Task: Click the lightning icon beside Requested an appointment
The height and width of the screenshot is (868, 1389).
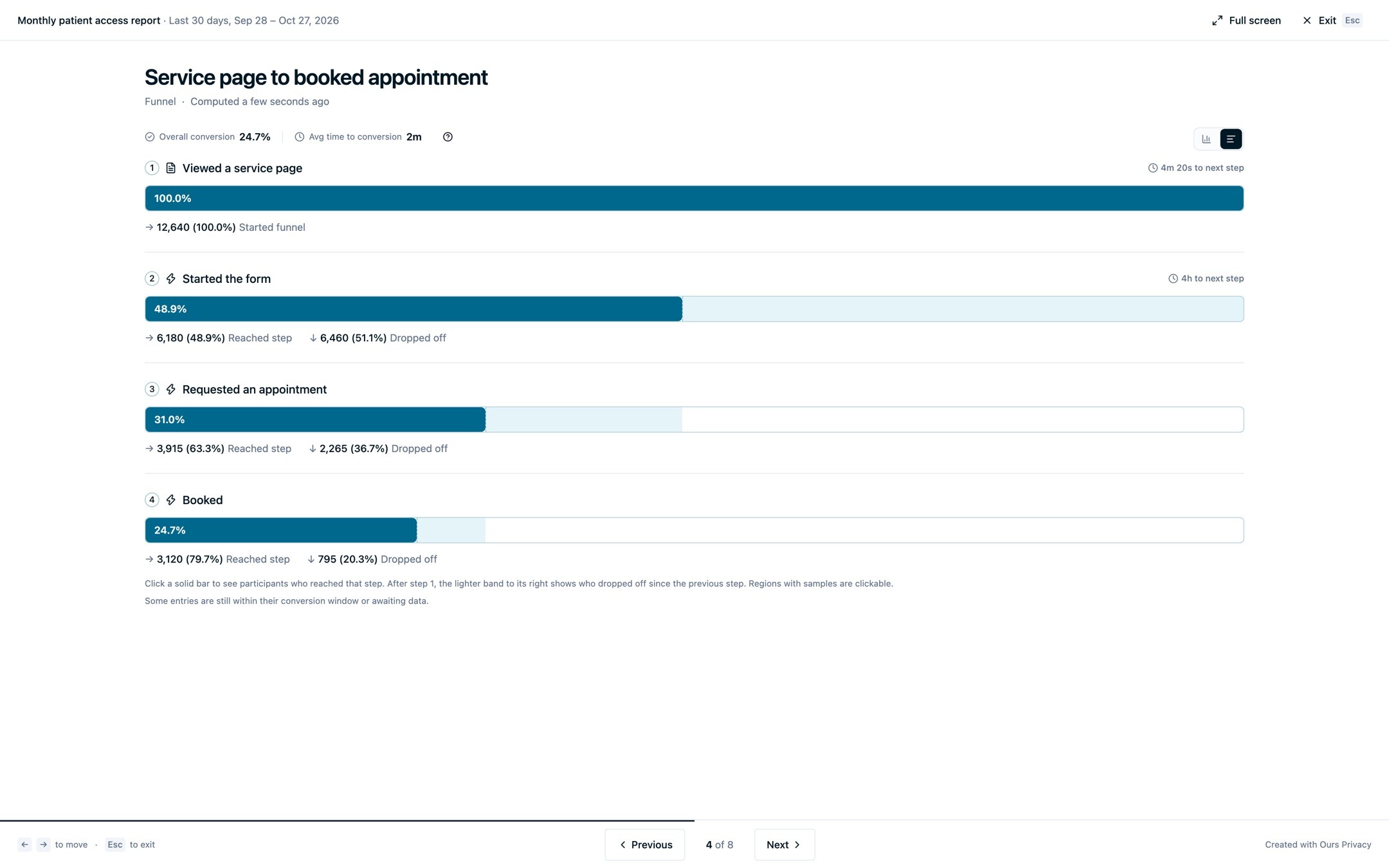Action: 170,389
